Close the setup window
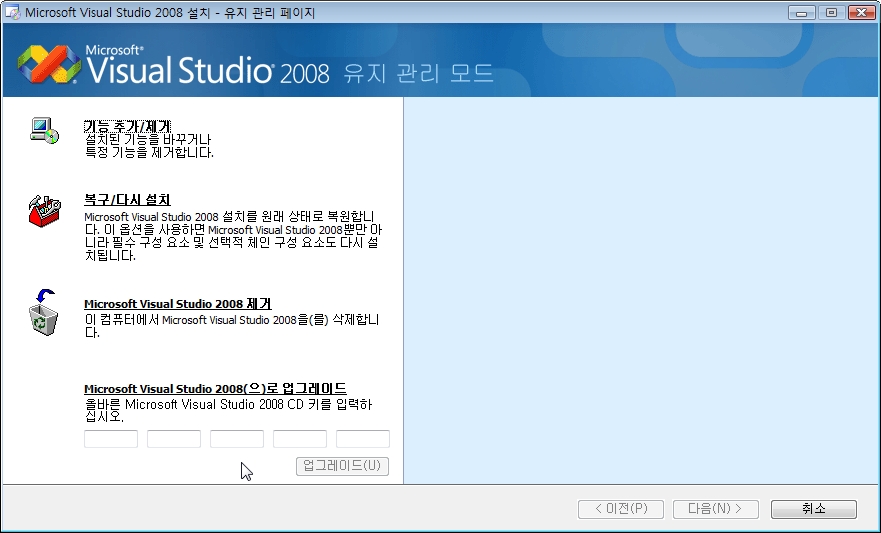 861,12
